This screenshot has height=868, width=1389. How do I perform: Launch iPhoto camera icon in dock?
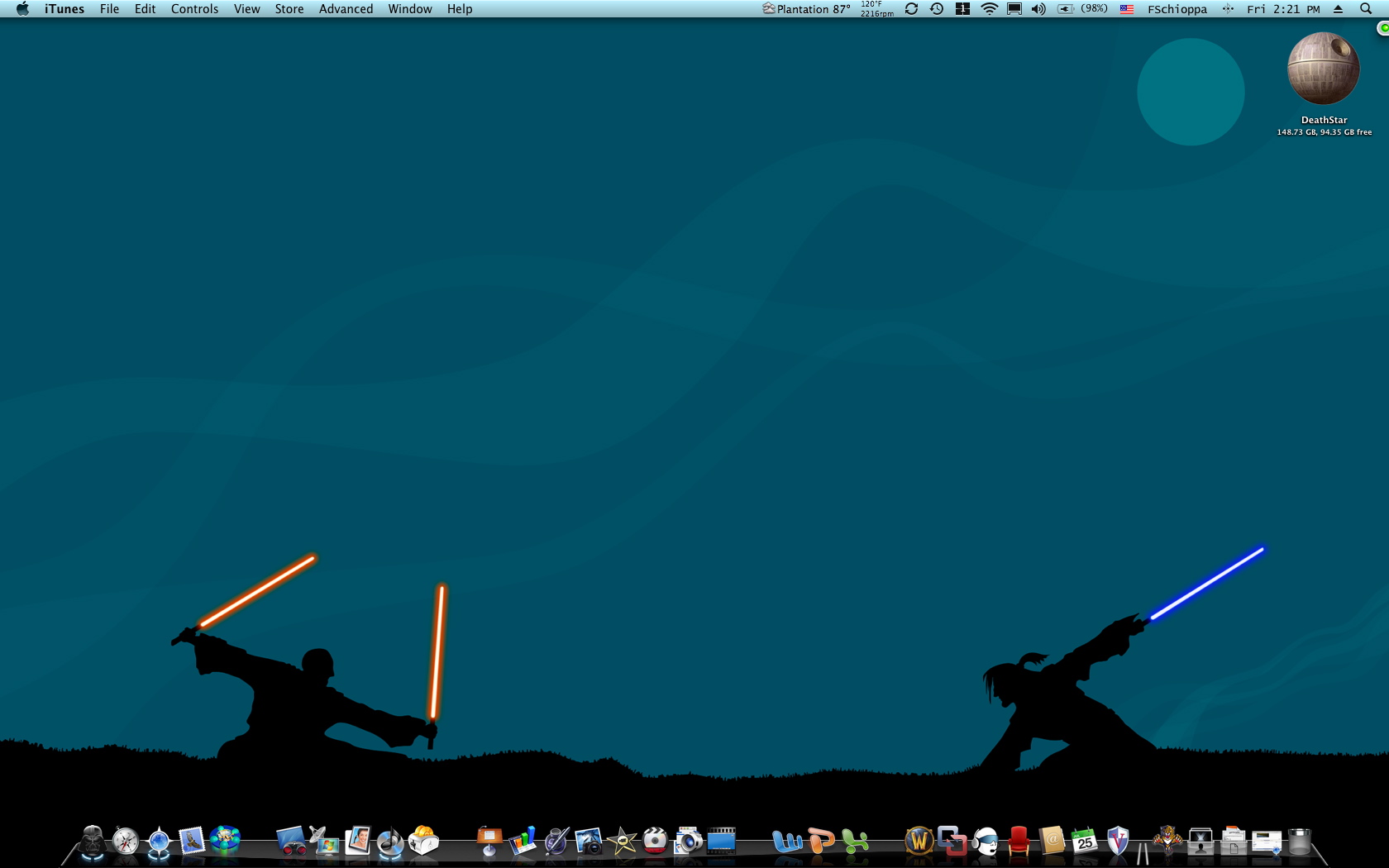point(589,842)
